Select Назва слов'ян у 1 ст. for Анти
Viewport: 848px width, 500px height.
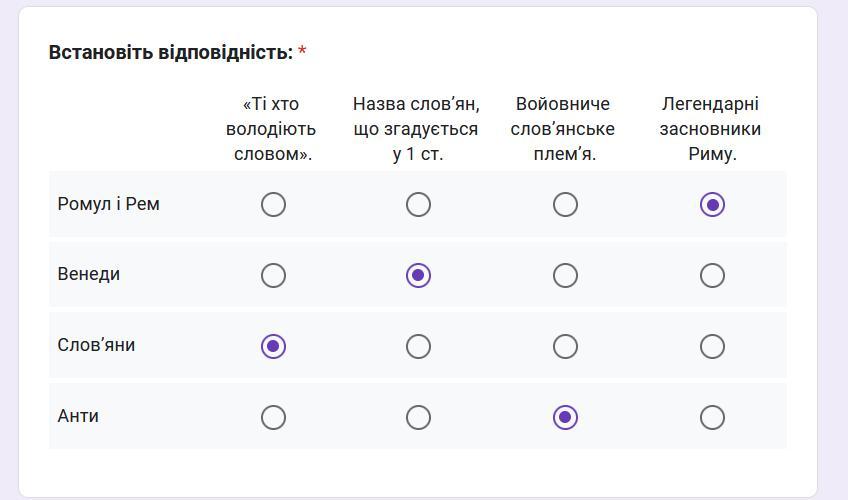point(418,417)
